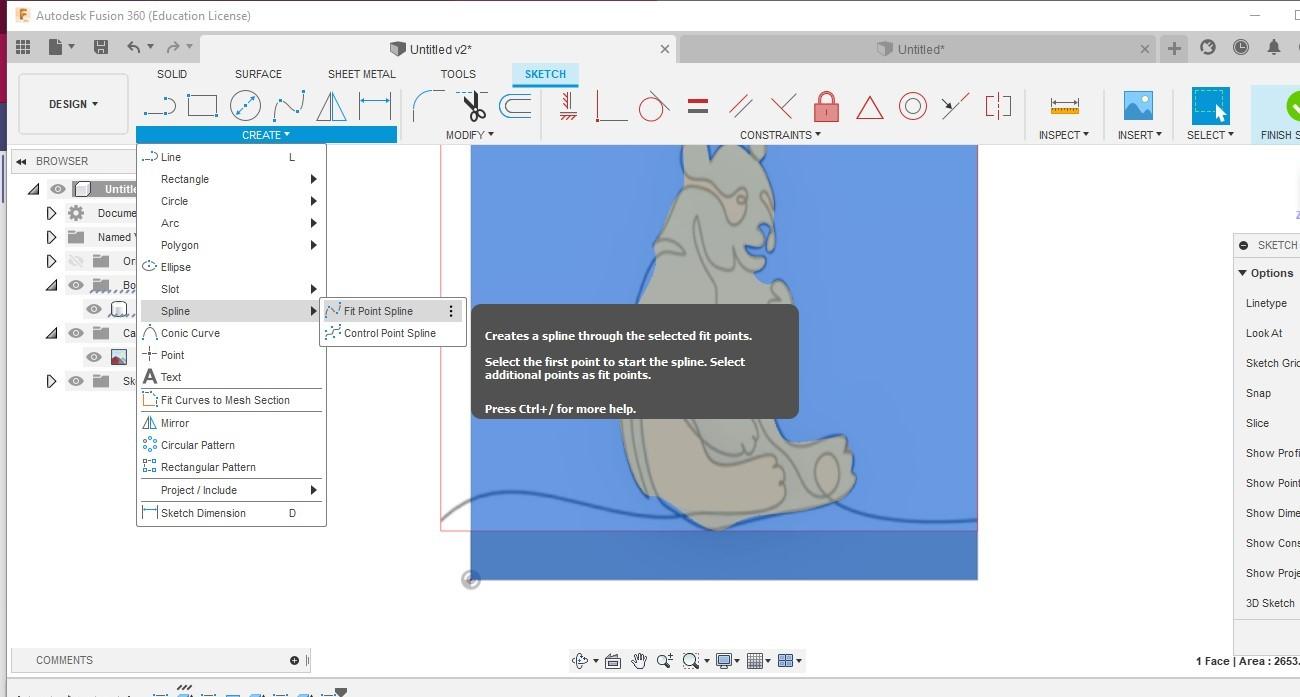Image resolution: width=1300 pixels, height=697 pixels.
Task: Apply the Parallel constraint icon
Action: pyautogui.click(x=741, y=105)
